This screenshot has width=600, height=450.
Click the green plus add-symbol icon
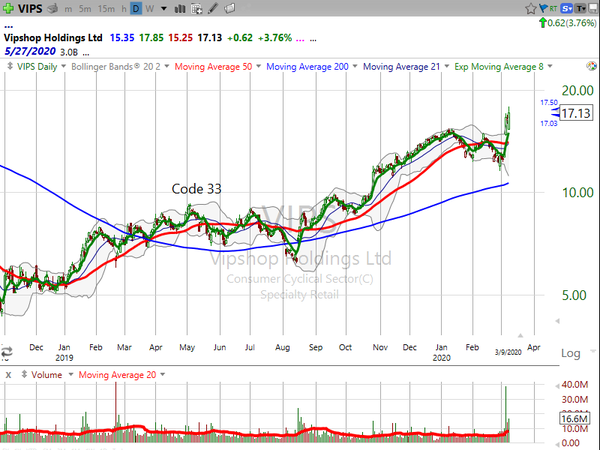(x=8, y=8)
